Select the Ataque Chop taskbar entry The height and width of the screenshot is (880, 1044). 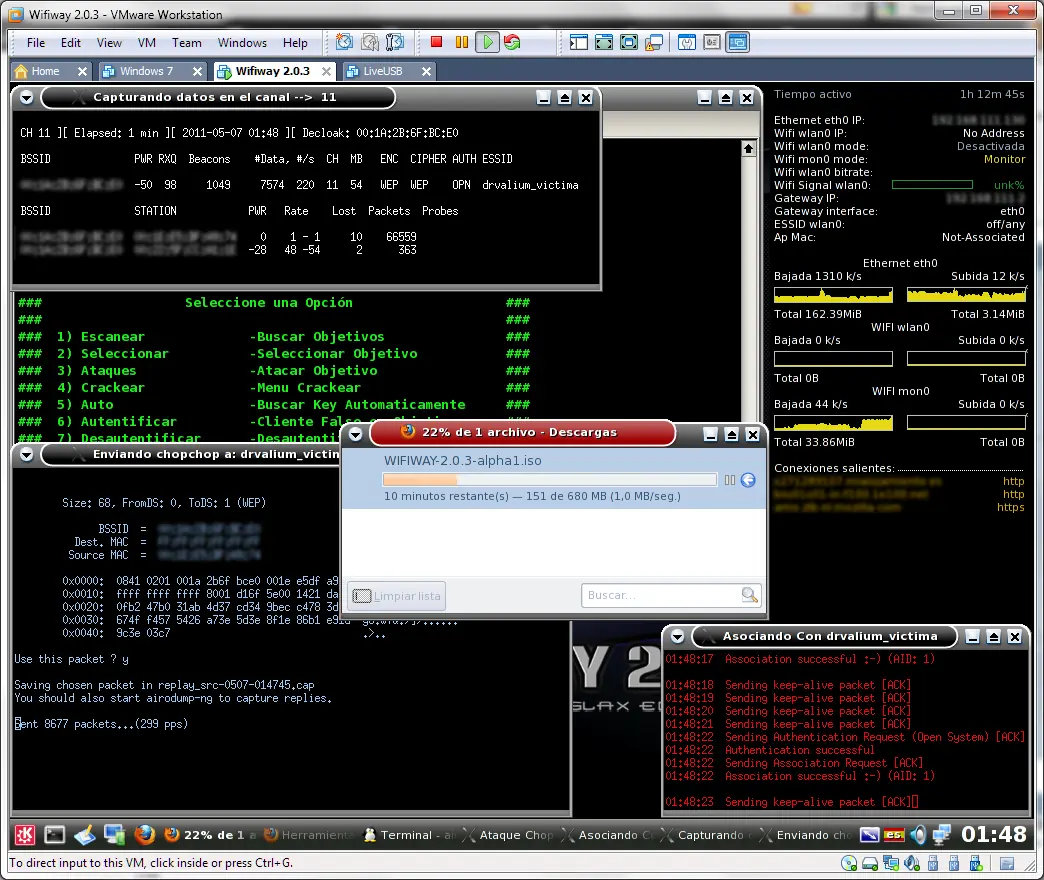[x=507, y=835]
